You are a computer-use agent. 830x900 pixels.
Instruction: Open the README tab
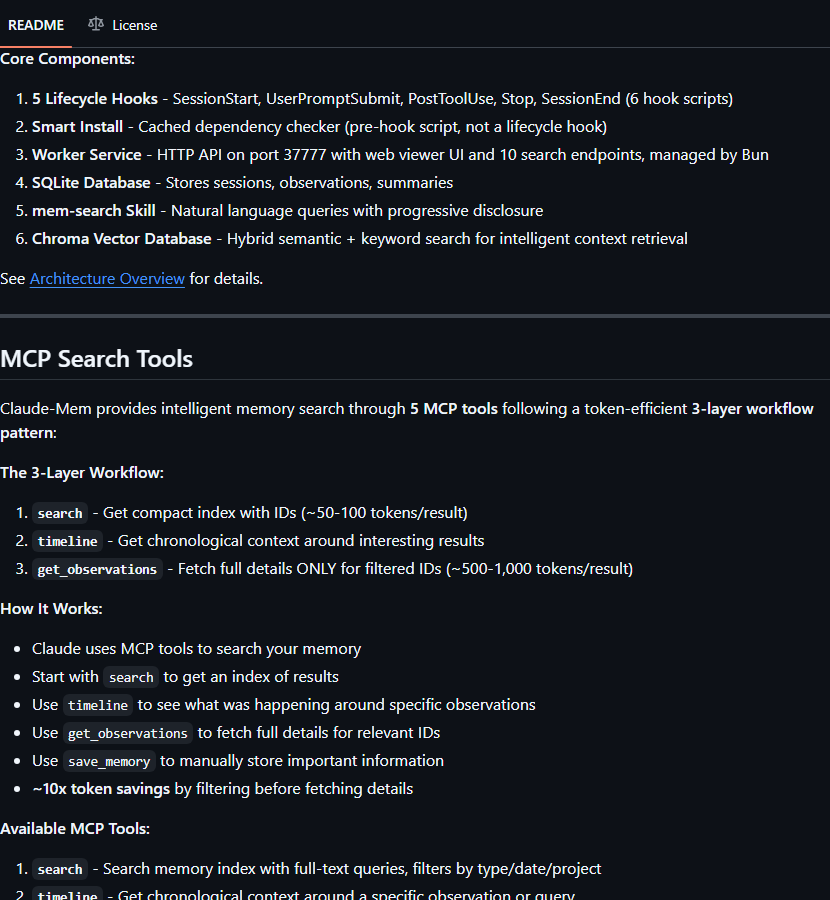36,25
